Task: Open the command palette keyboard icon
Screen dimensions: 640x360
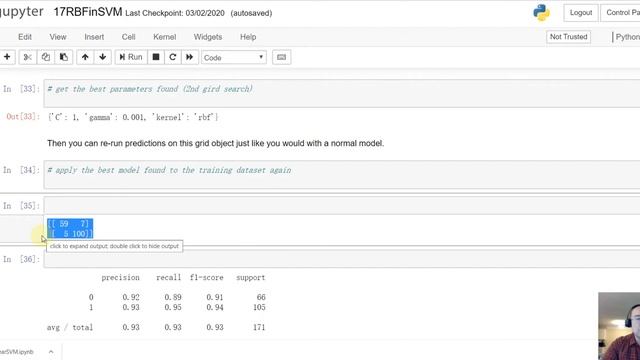Action: (281, 57)
